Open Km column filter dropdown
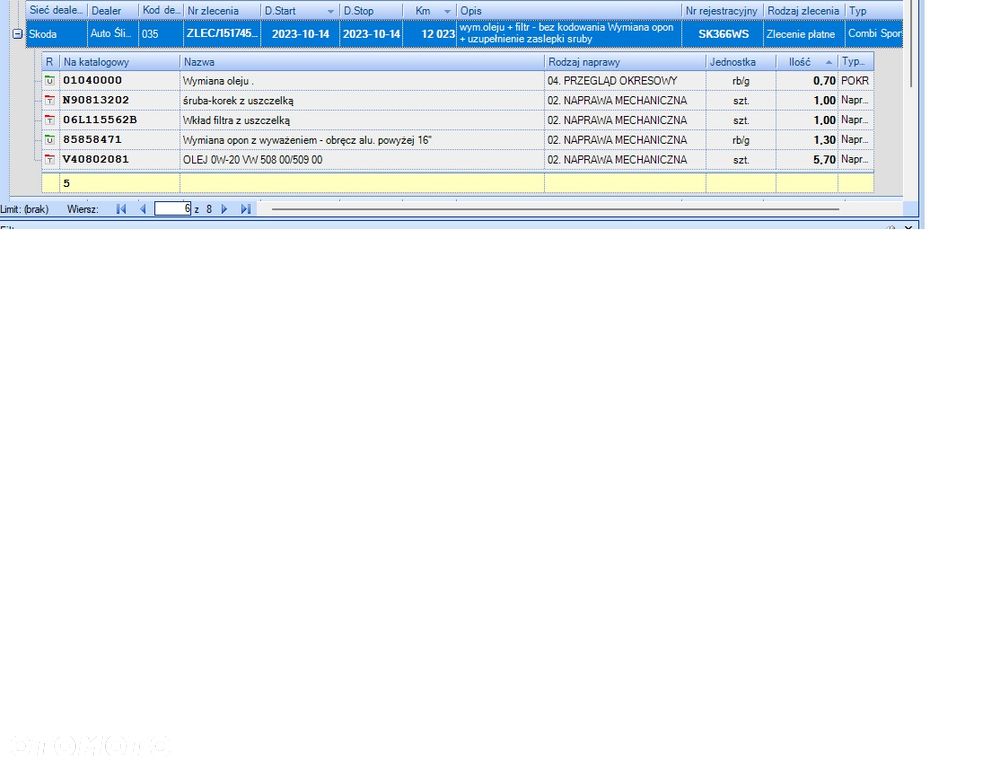This screenshot has width=1000, height=766. (447, 11)
